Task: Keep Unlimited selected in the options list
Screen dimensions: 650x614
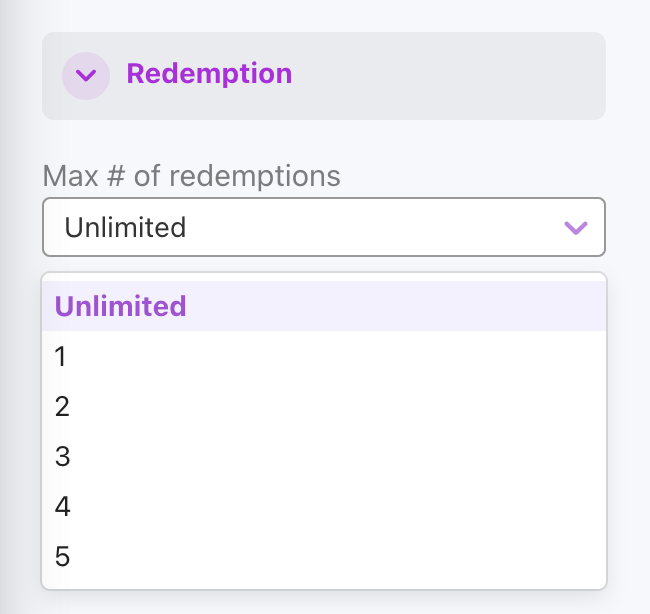Action: pos(324,306)
